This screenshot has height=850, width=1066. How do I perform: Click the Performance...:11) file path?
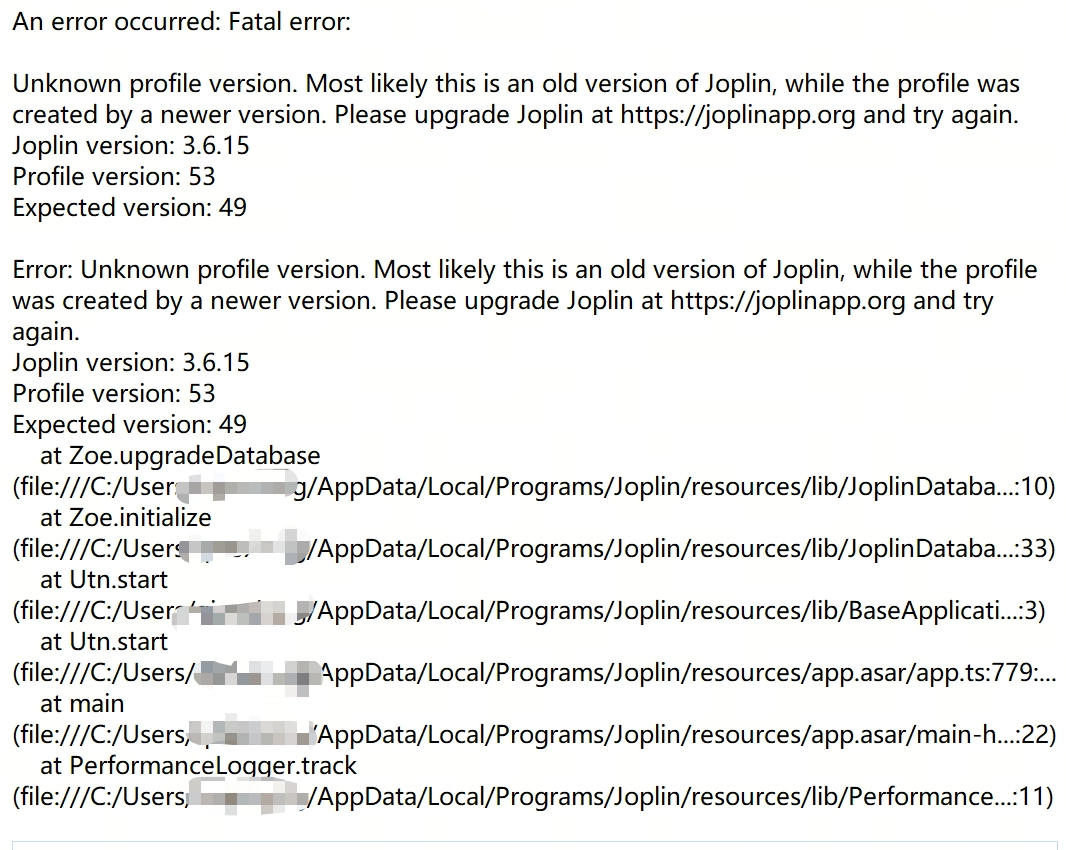point(533,796)
